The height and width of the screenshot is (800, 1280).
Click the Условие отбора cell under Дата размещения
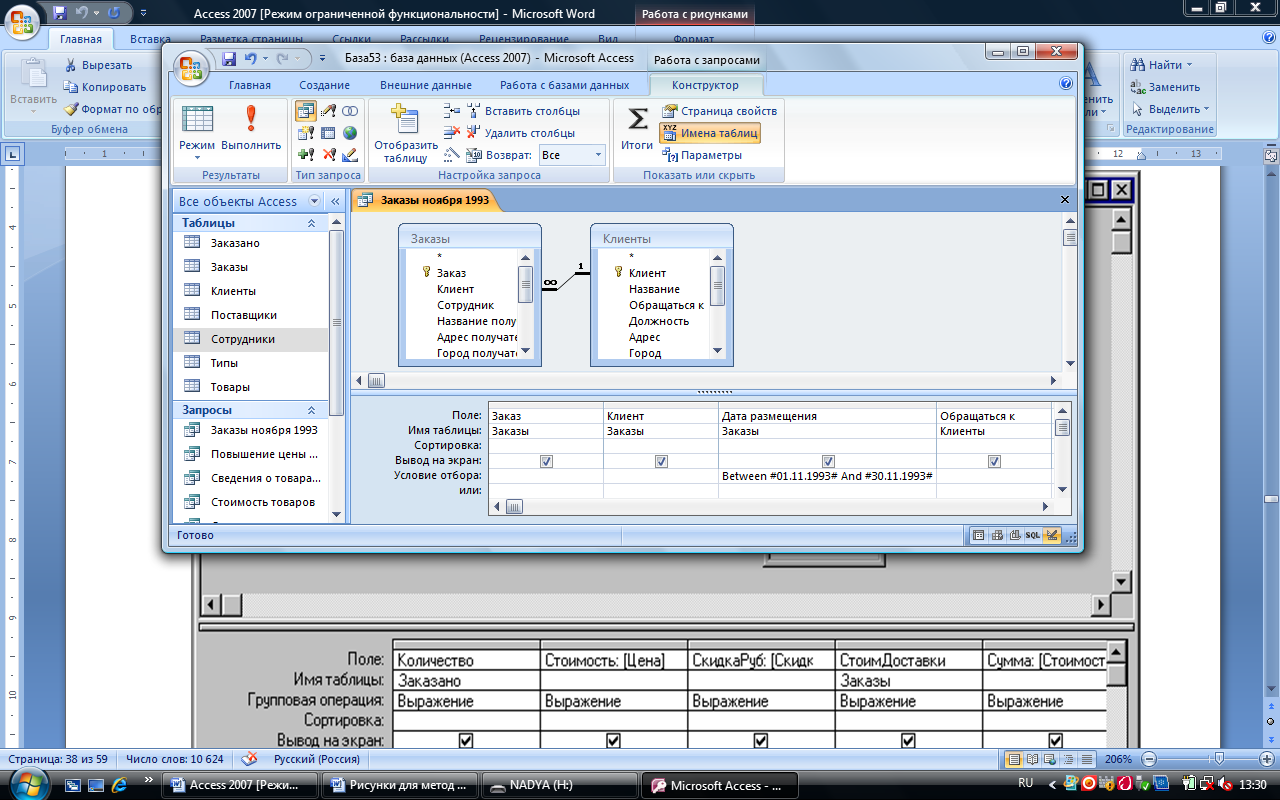(x=827, y=476)
